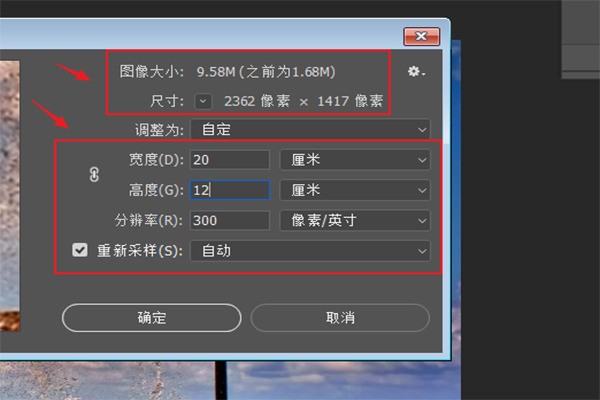Viewport: 600px width, 400px height.
Task: Open the width unit 厘米 dropdown
Action: (x=355, y=160)
